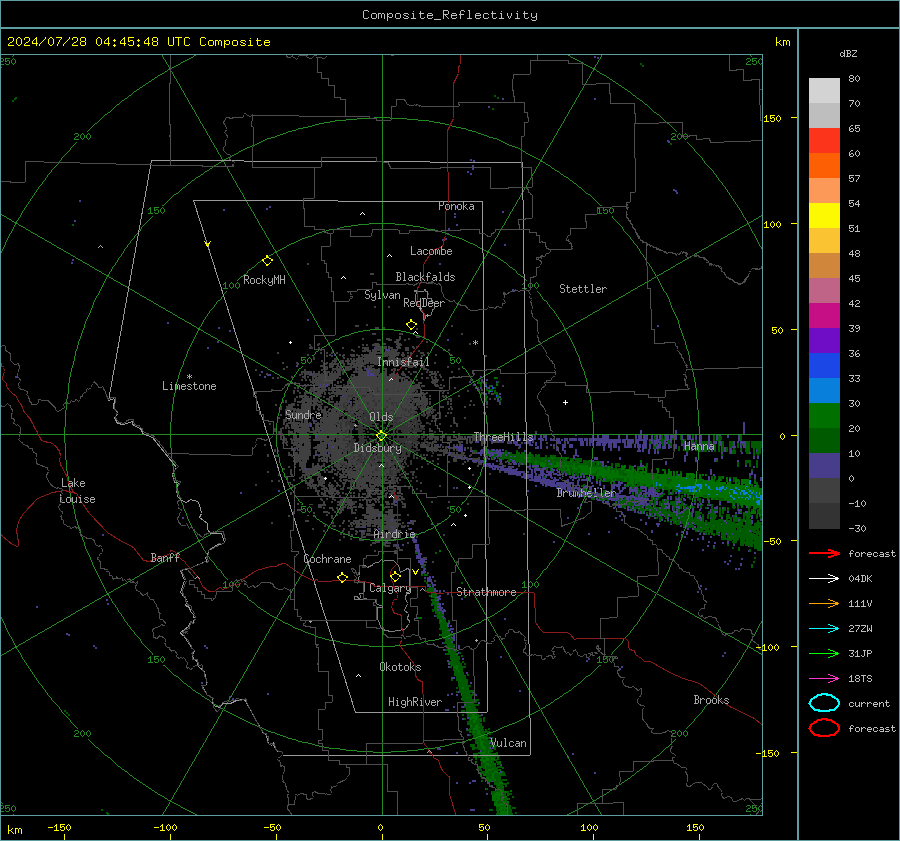Click the green 30 dBZ color swatch
This screenshot has height=841, width=900.
pyautogui.click(x=824, y=416)
